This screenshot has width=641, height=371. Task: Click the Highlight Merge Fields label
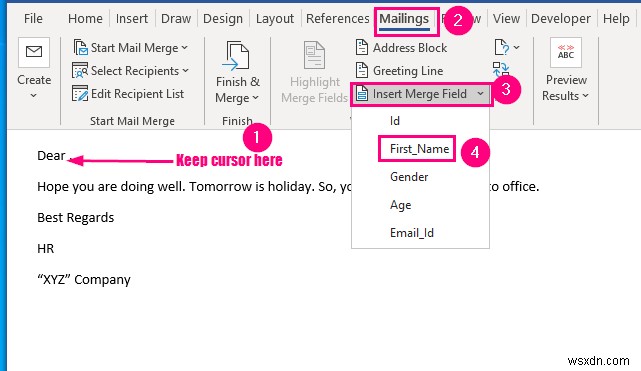314,90
